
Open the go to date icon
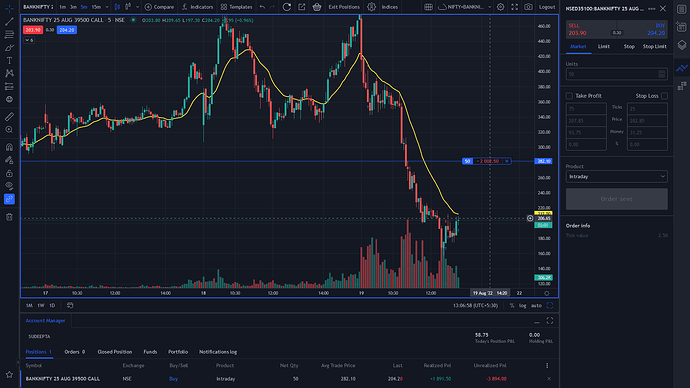pyautogui.click(x=70, y=305)
